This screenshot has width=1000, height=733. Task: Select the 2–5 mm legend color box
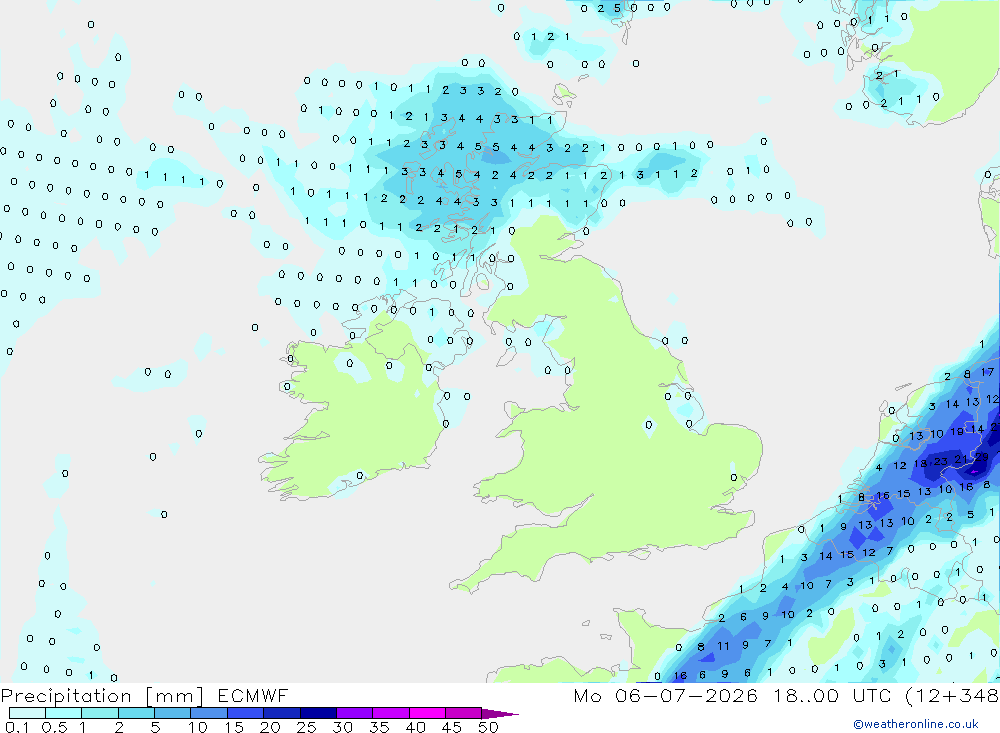(136, 713)
